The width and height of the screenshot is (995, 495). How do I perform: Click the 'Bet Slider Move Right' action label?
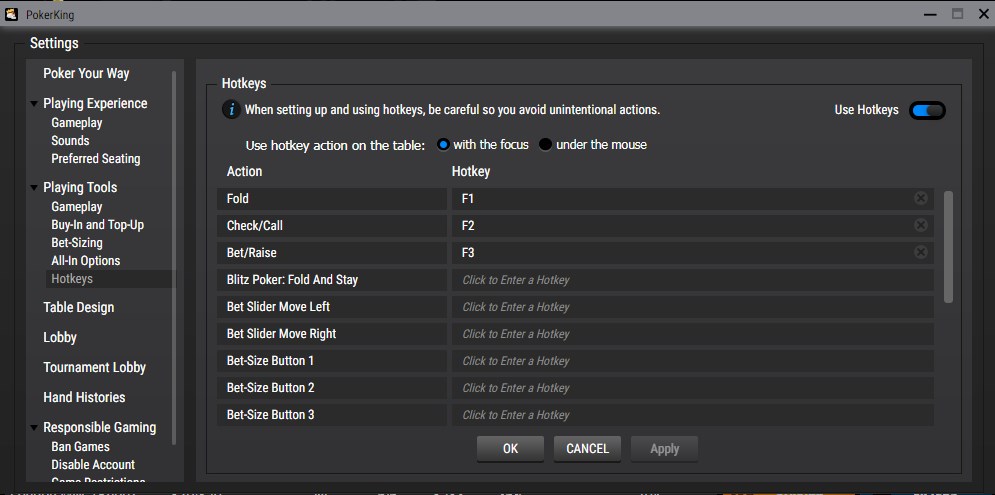[281, 334]
